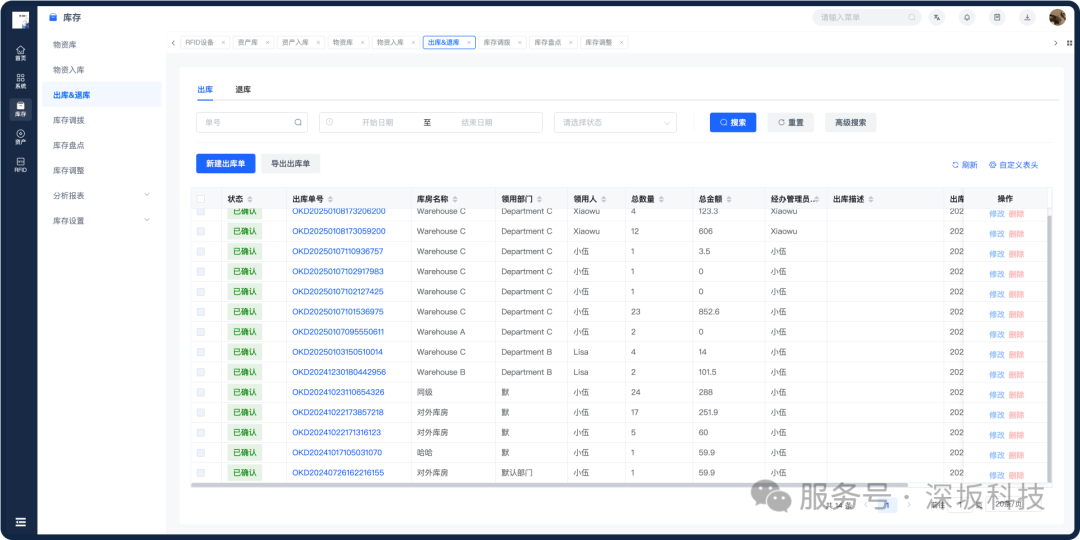The width and height of the screenshot is (1080, 540).
Task: Open the tab grid menu icon
Action: (x=1070, y=43)
